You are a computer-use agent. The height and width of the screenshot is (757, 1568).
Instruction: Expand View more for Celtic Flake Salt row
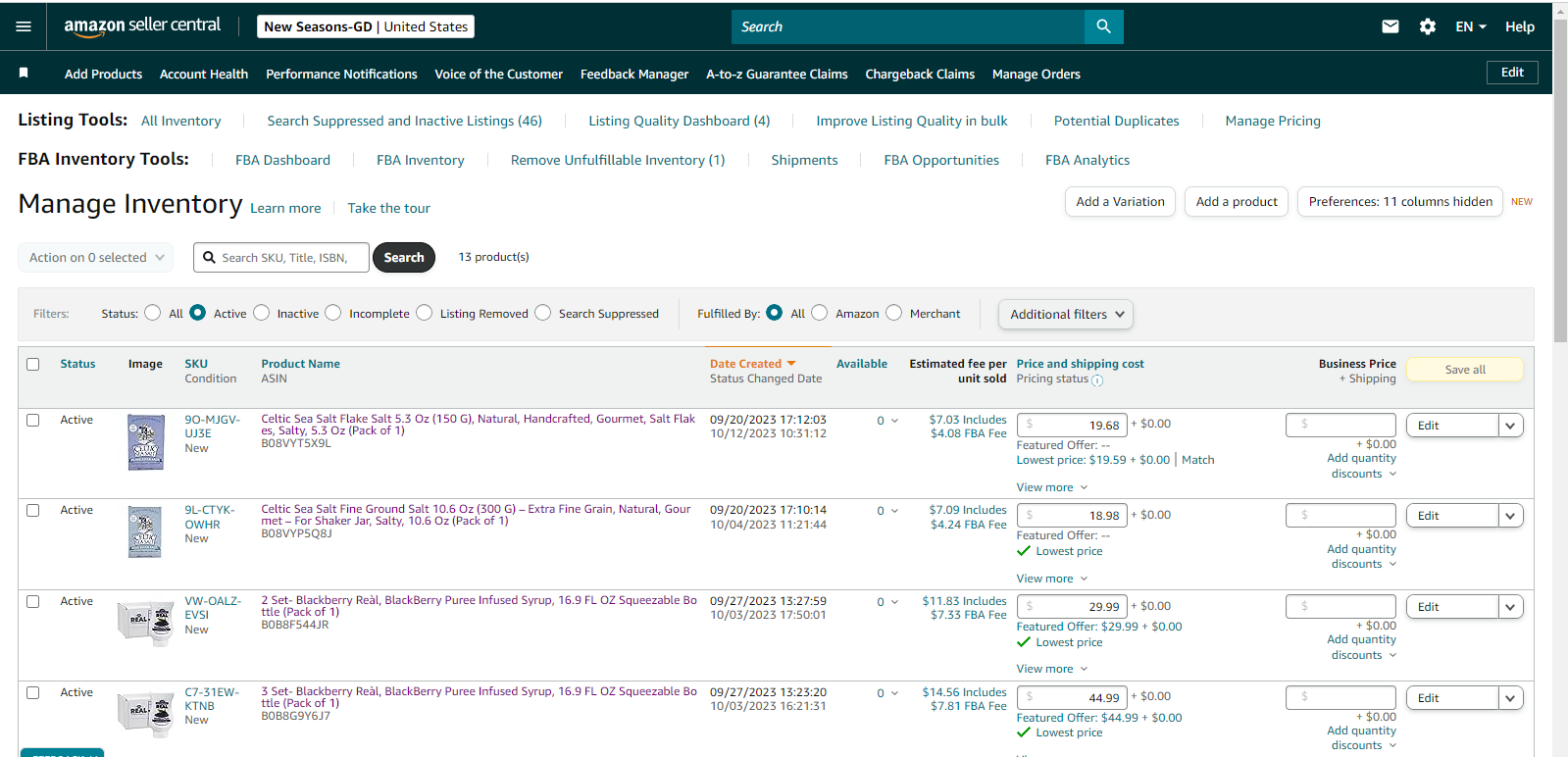tap(1052, 487)
